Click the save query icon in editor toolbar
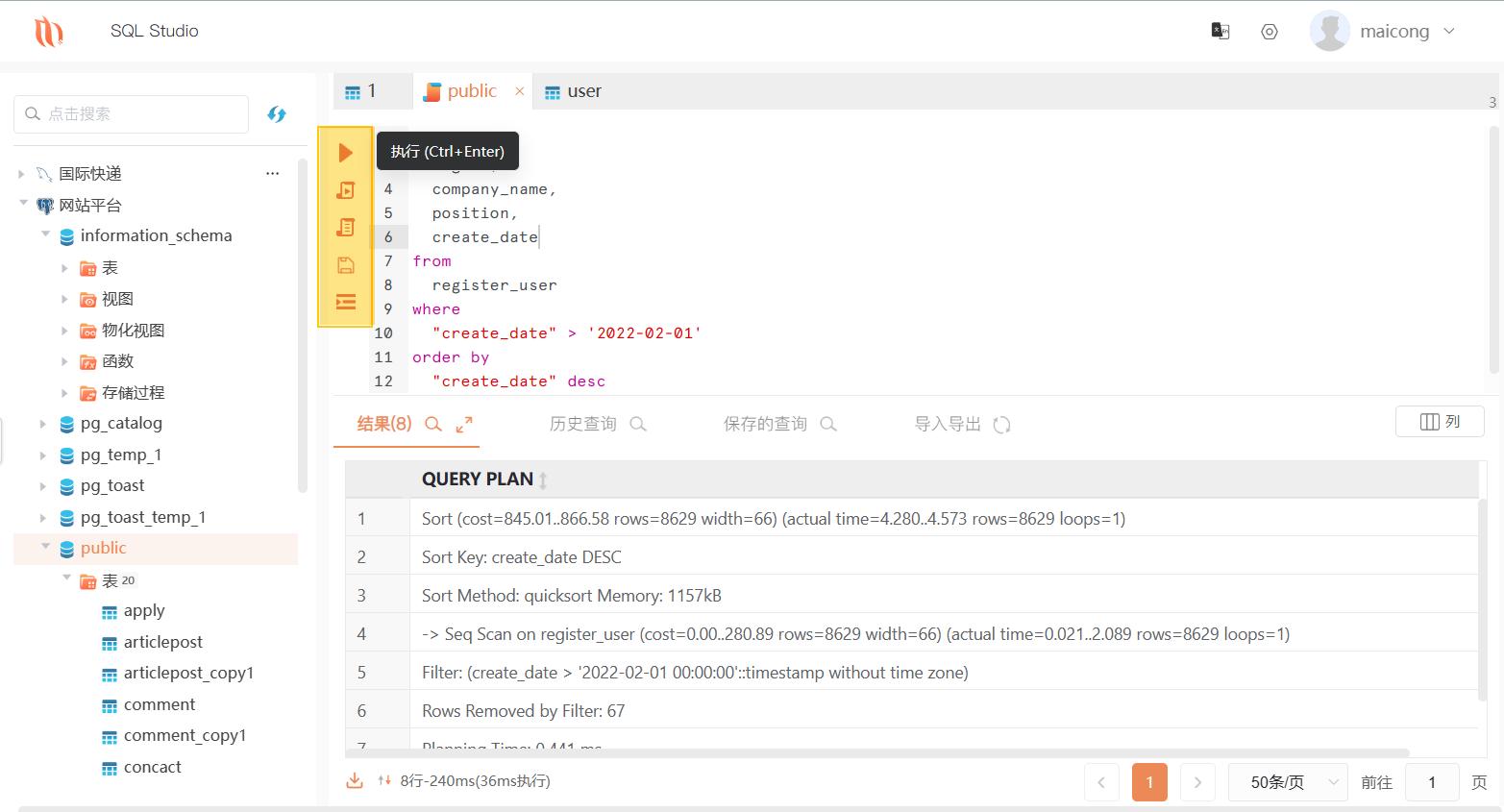Screen dimensions: 1504x812 tap(346, 264)
